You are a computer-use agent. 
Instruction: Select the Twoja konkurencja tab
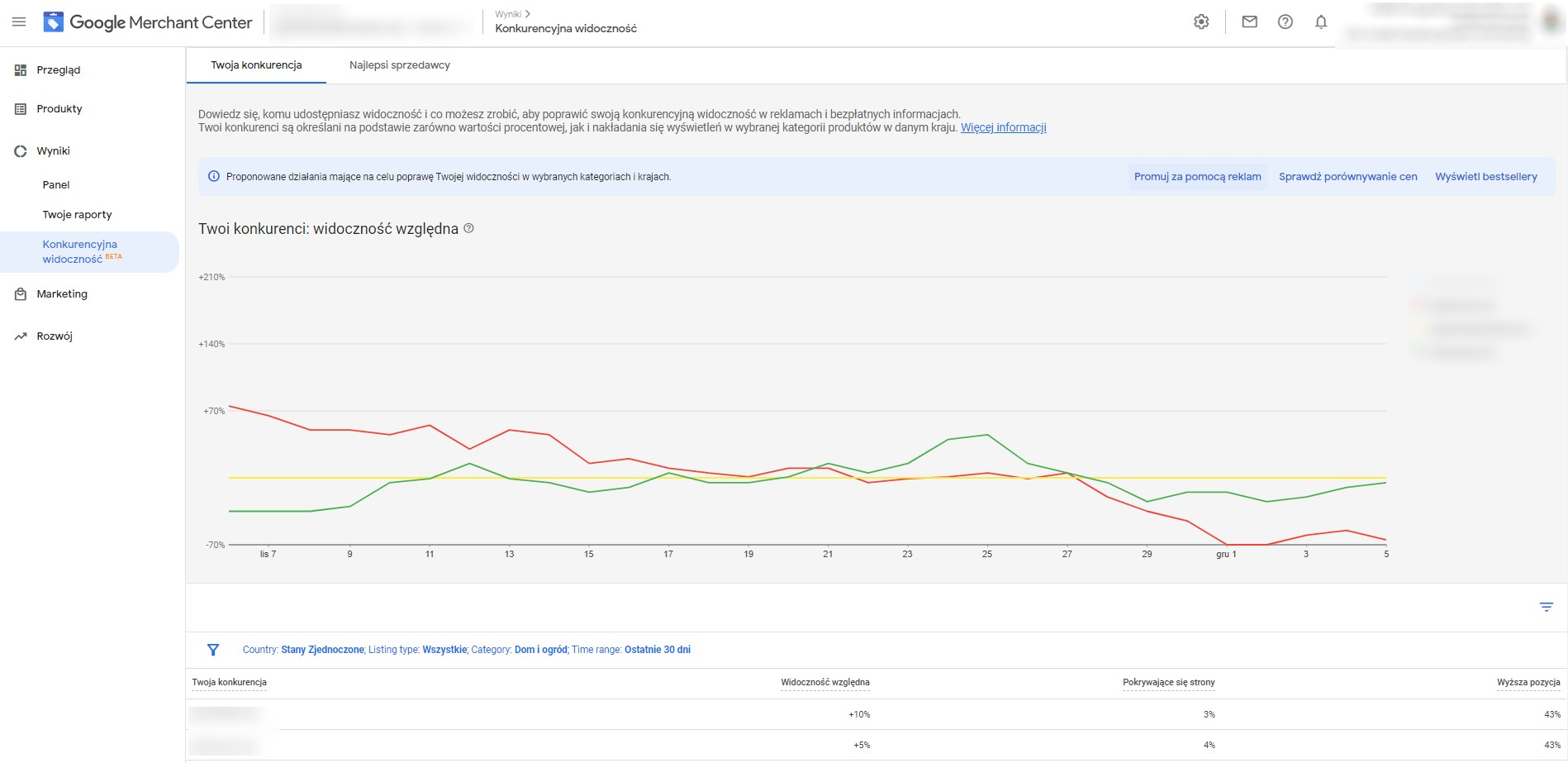point(256,65)
